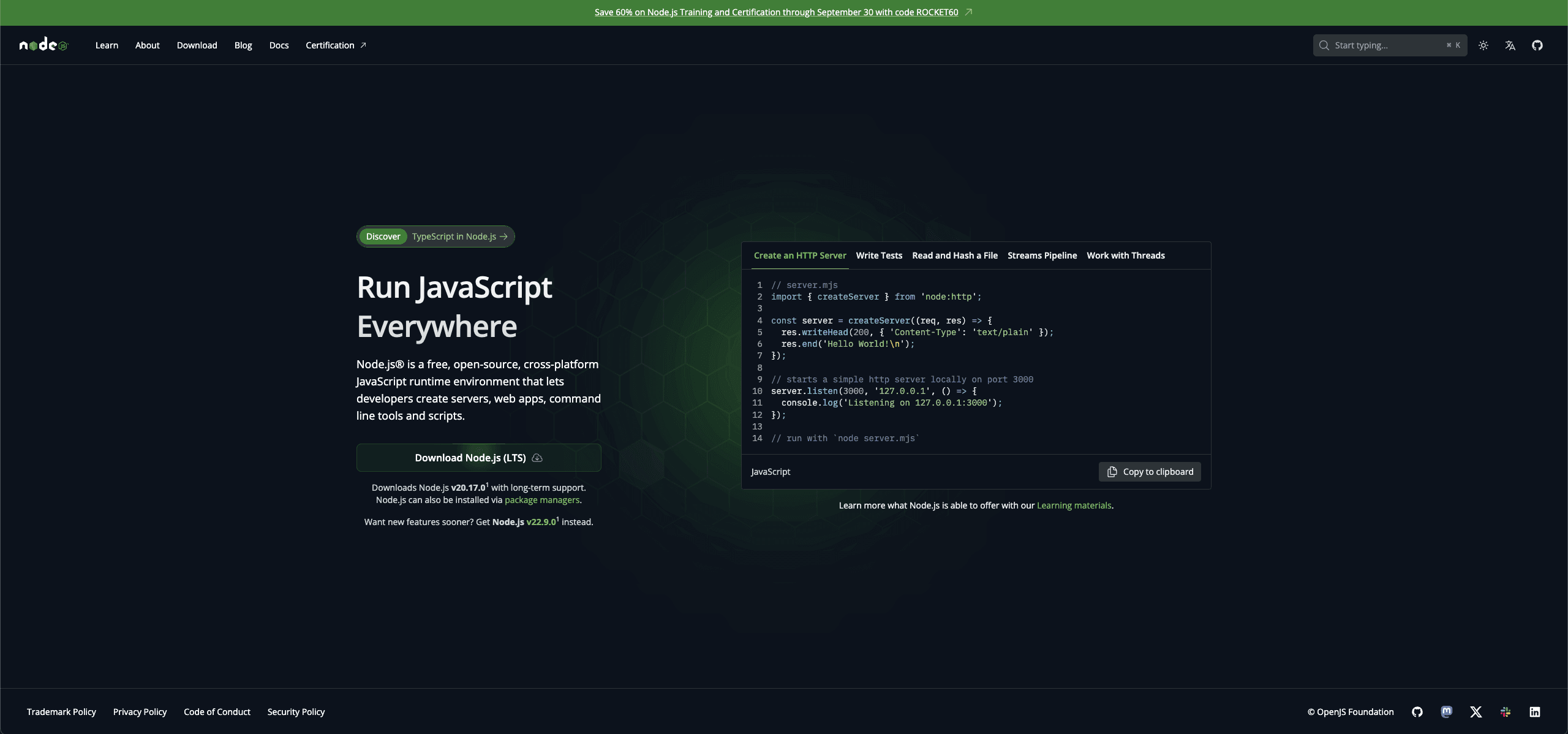Click the Certification arrow icon
This screenshot has width=1568, height=734.
[x=363, y=45]
